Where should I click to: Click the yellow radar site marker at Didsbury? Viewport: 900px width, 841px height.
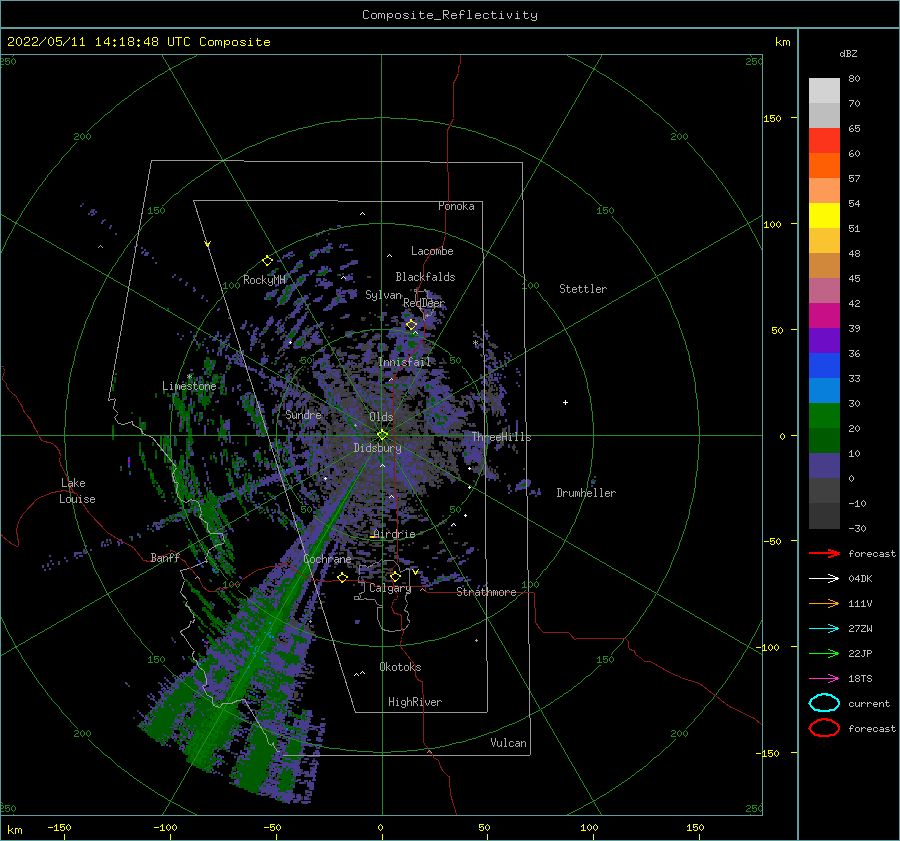pyautogui.click(x=382, y=435)
